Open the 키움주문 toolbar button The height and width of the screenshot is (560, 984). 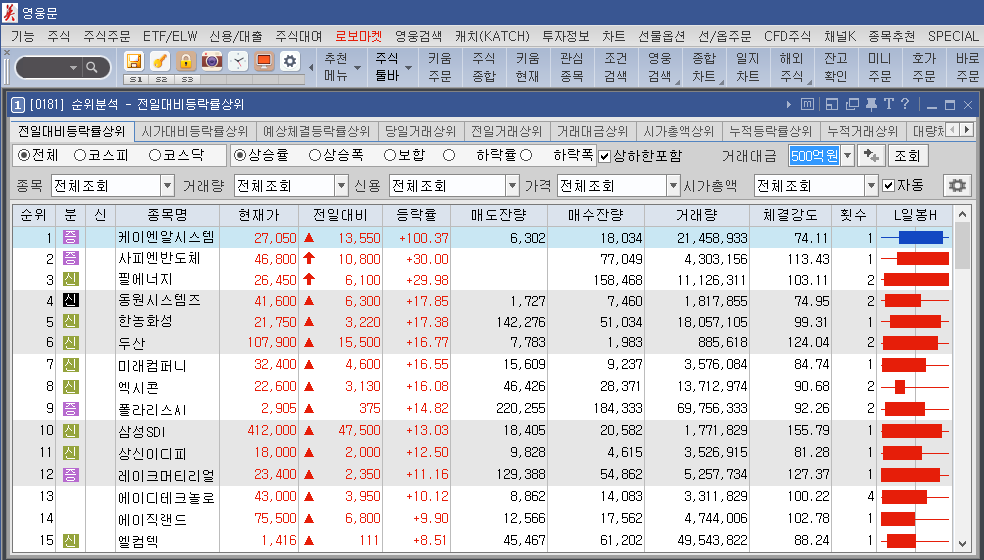440,67
